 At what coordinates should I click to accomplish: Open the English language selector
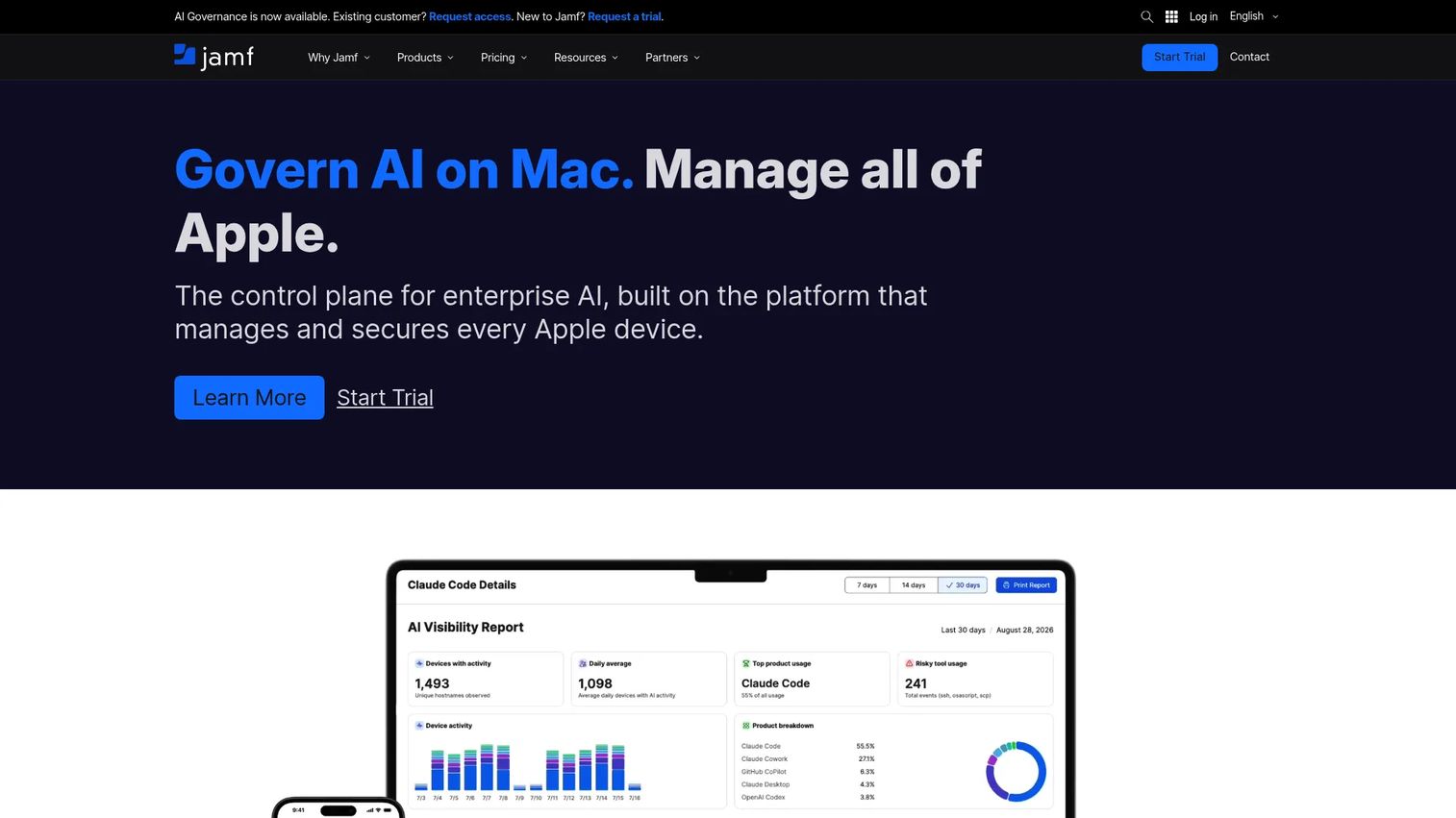pyautogui.click(x=1254, y=16)
